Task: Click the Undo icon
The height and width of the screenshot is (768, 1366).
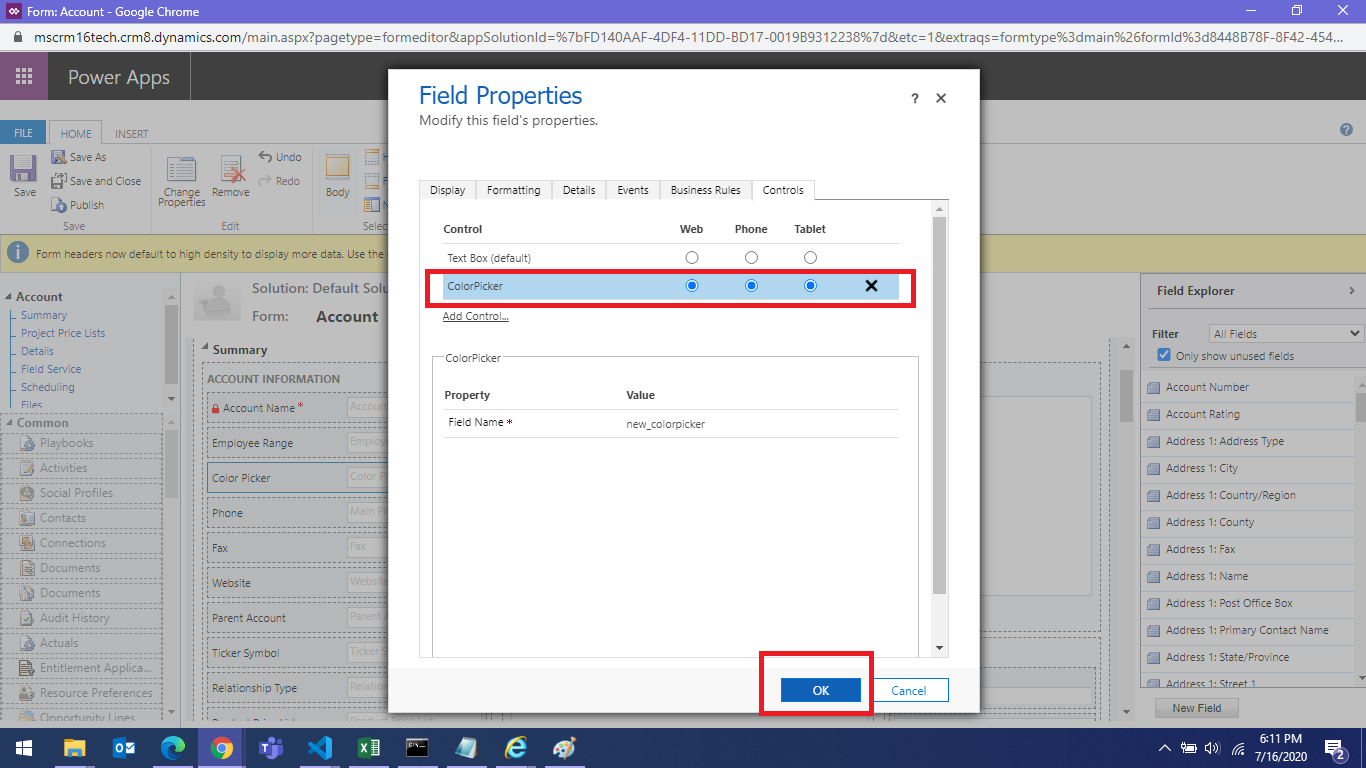Action: [x=280, y=156]
